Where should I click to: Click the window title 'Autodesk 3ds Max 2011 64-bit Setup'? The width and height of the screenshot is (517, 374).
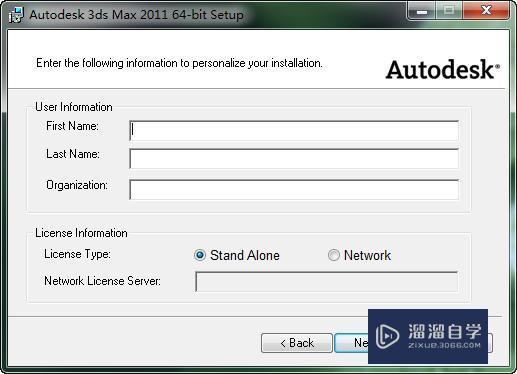(x=136, y=15)
